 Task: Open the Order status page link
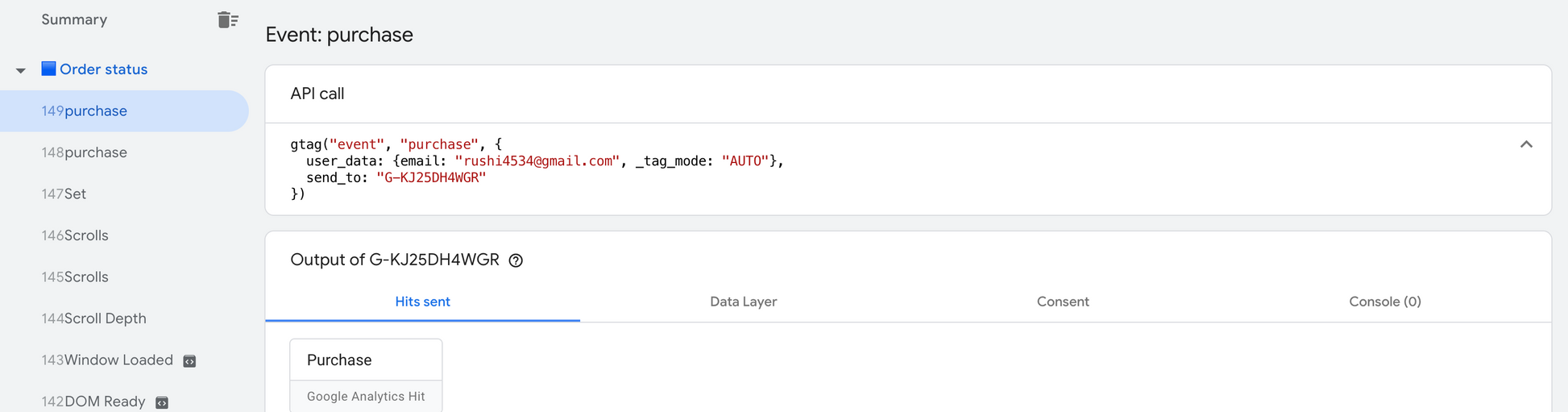click(103, 69)
